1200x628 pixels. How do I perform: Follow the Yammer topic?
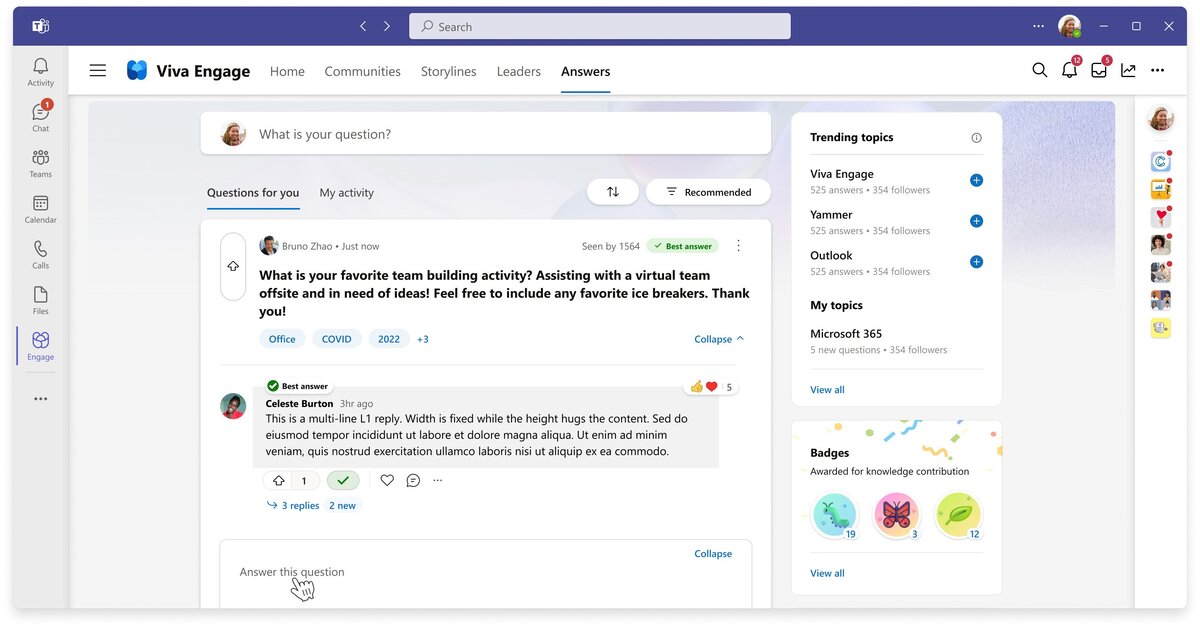coord(976,221)
